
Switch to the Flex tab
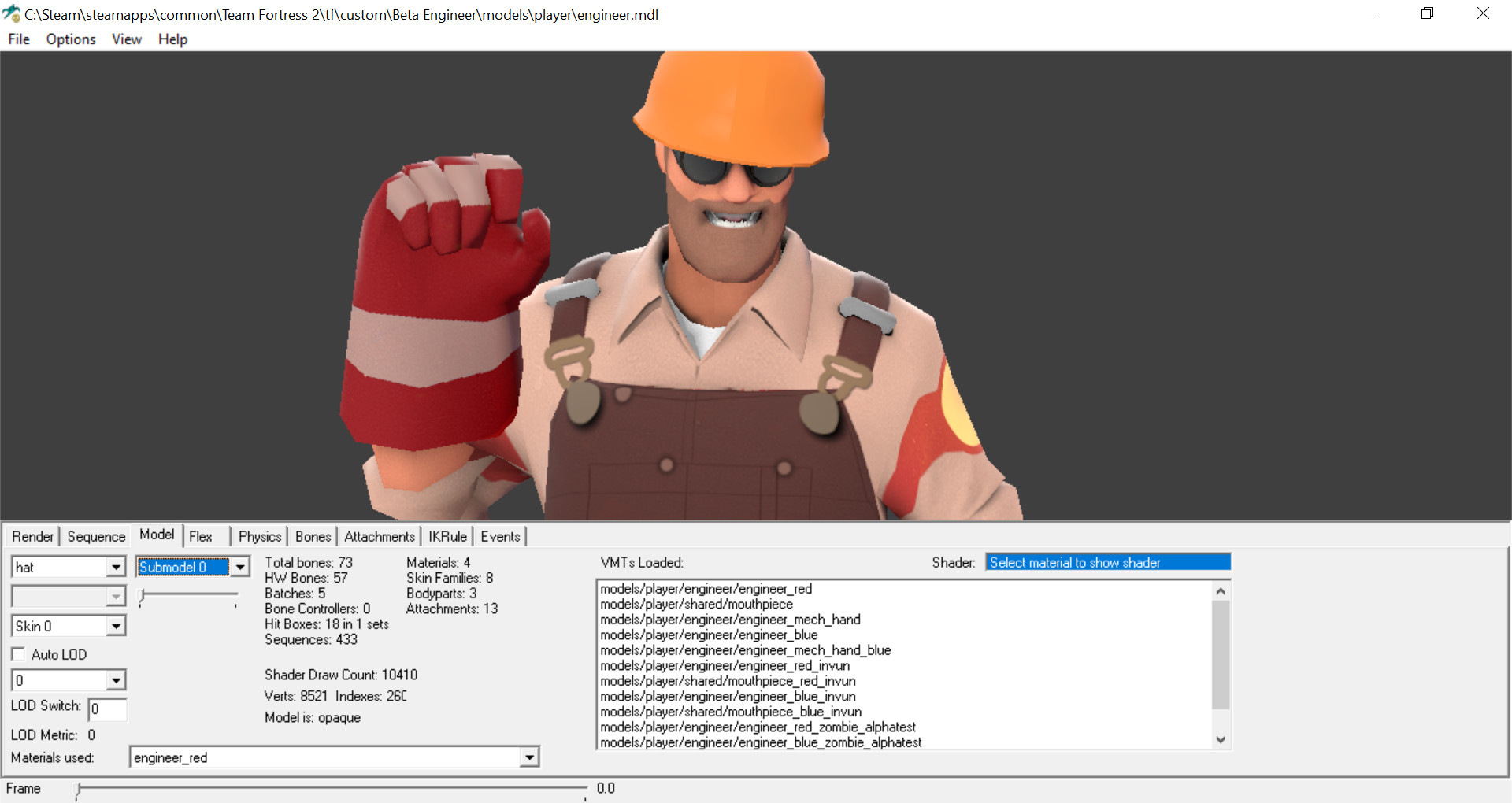[201, 536]
